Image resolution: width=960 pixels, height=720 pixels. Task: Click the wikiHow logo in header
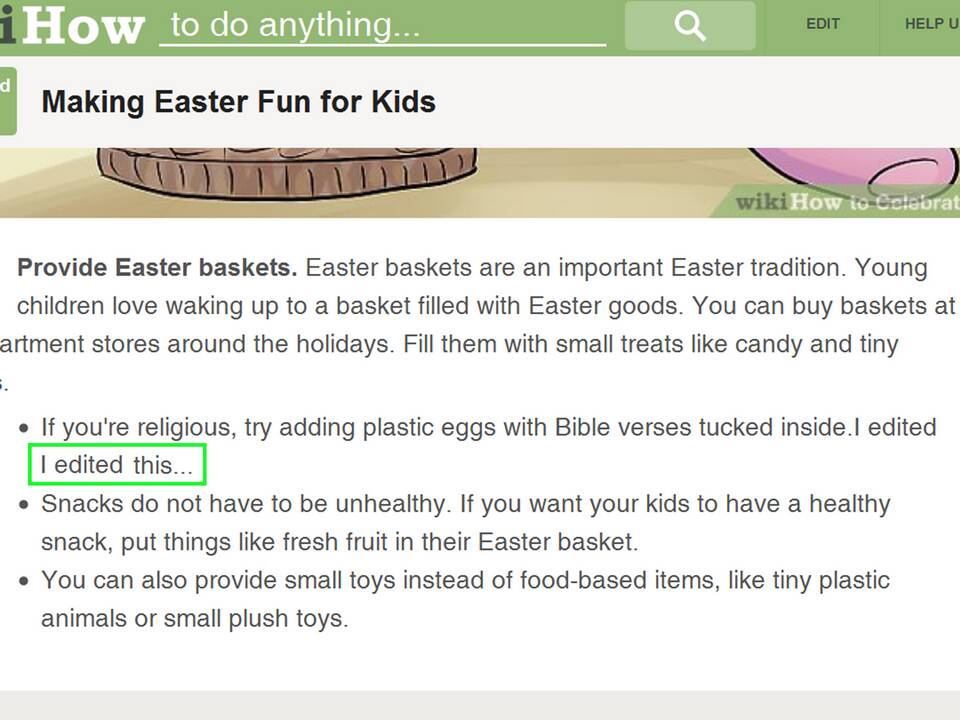click(72, 24)
